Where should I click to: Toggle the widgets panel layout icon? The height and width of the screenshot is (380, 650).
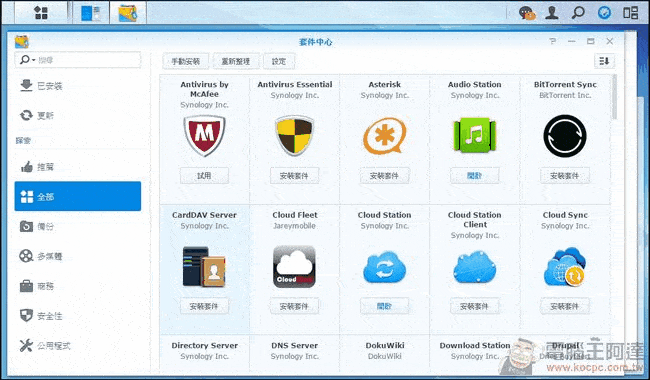tap(631, 13)
